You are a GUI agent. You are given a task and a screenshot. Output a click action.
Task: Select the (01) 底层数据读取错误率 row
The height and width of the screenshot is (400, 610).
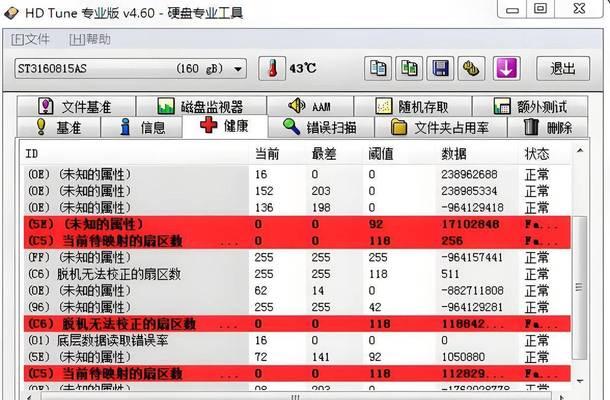coord(297,340)
